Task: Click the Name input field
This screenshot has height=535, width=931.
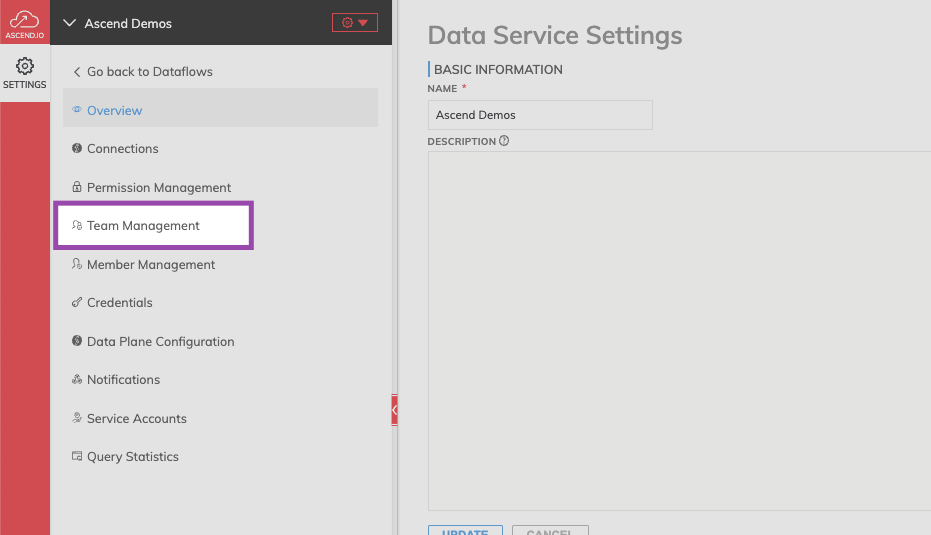Action: coord(540,115)
